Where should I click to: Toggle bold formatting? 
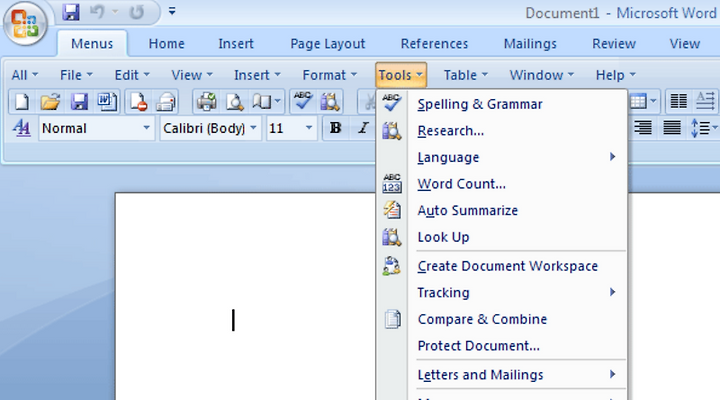coord(336,128)
